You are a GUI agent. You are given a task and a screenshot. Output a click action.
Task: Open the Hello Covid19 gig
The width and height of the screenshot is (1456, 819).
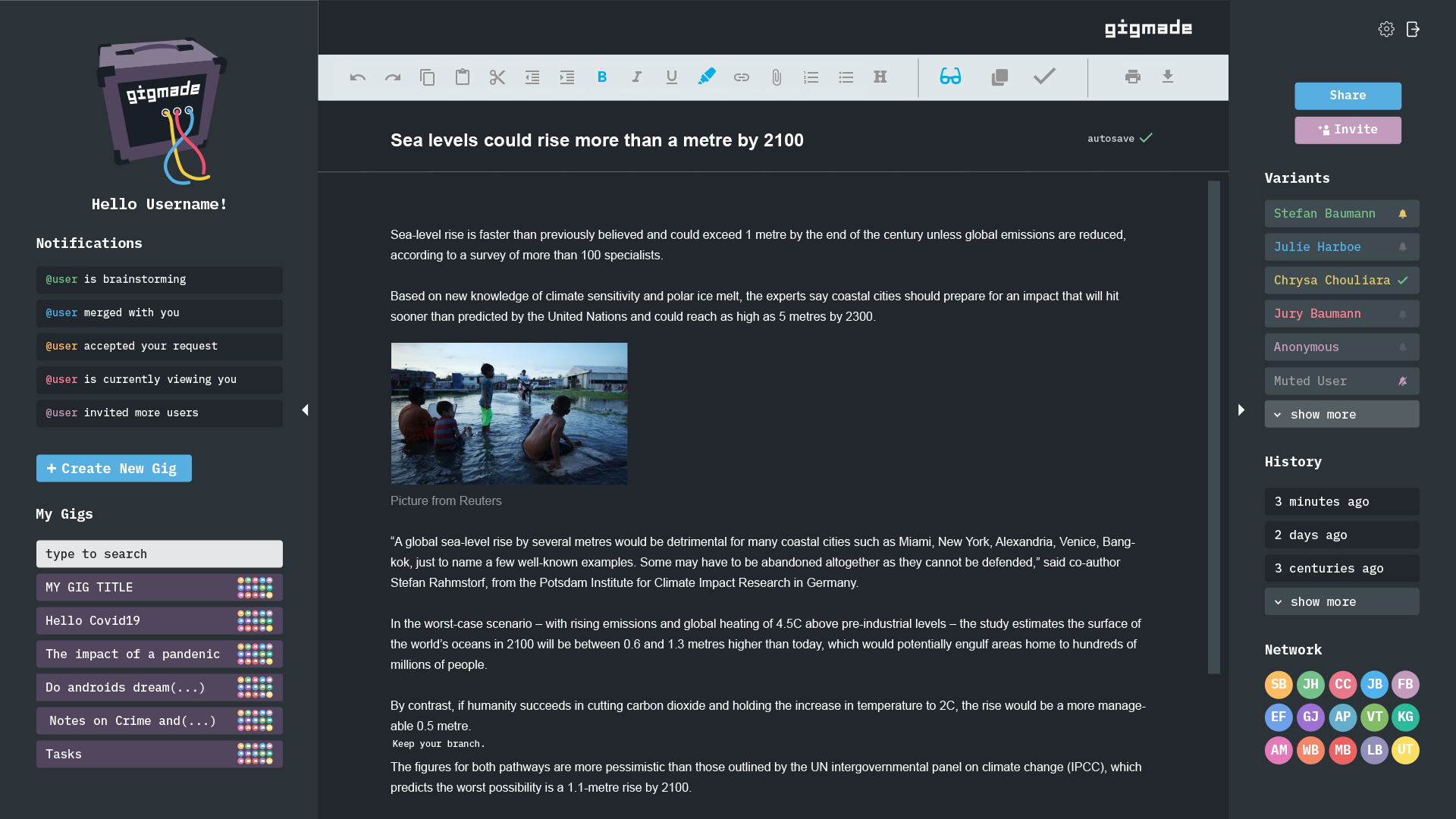point(159,621)
